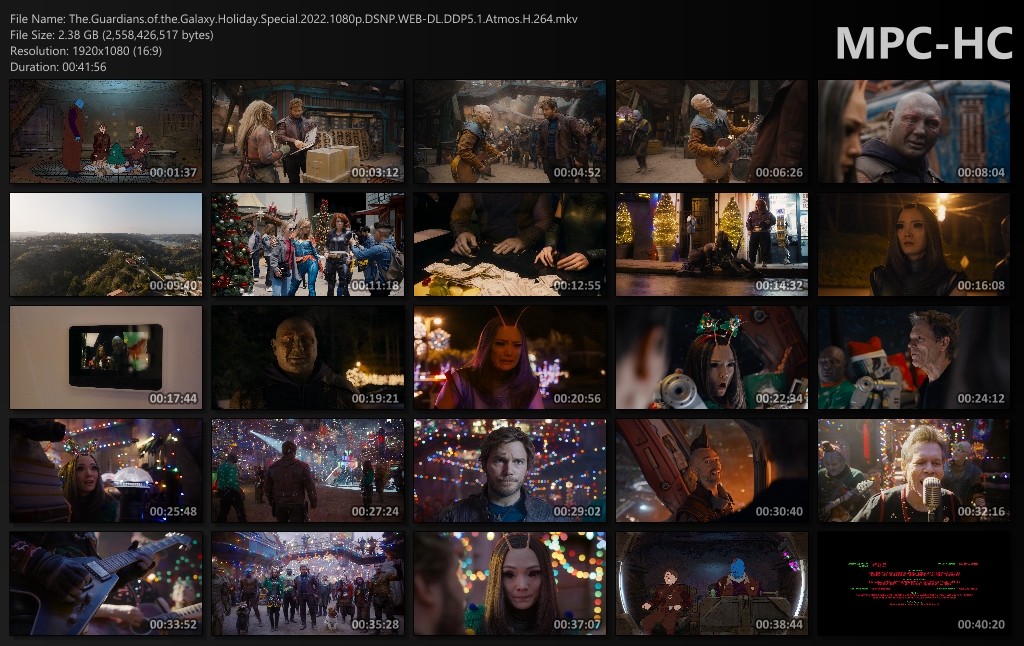1024x646 pixels.
Task: Select the thumbnail at 00:01:37
Action: pos(106,131)
